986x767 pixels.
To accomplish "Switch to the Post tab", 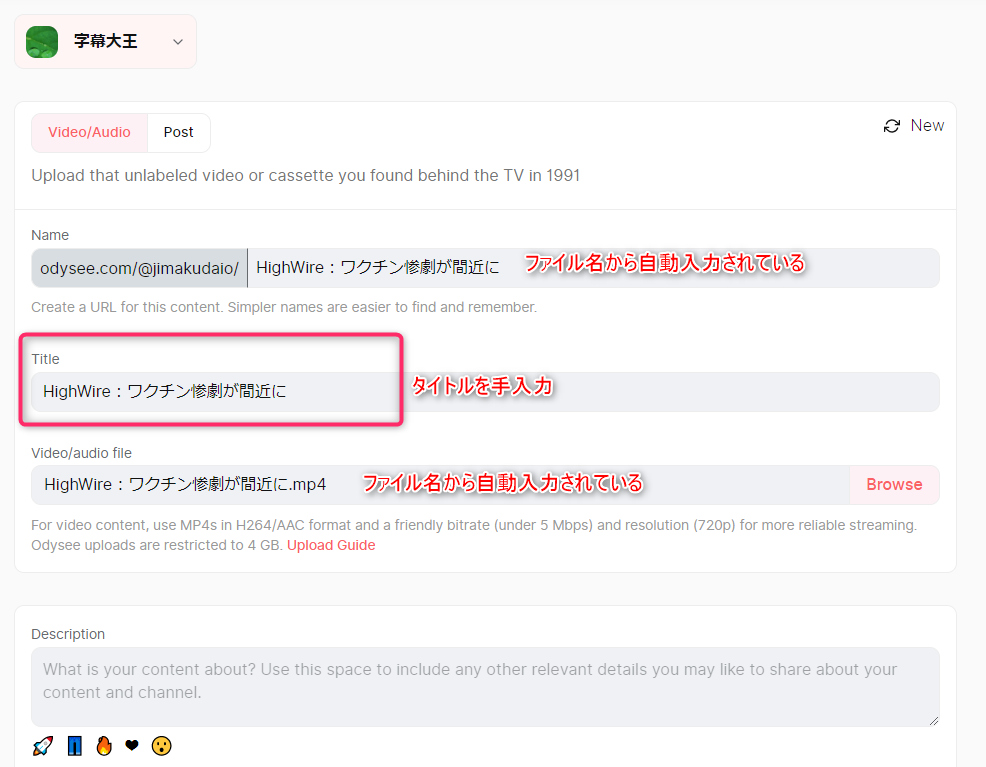I will tap(179, 132).
